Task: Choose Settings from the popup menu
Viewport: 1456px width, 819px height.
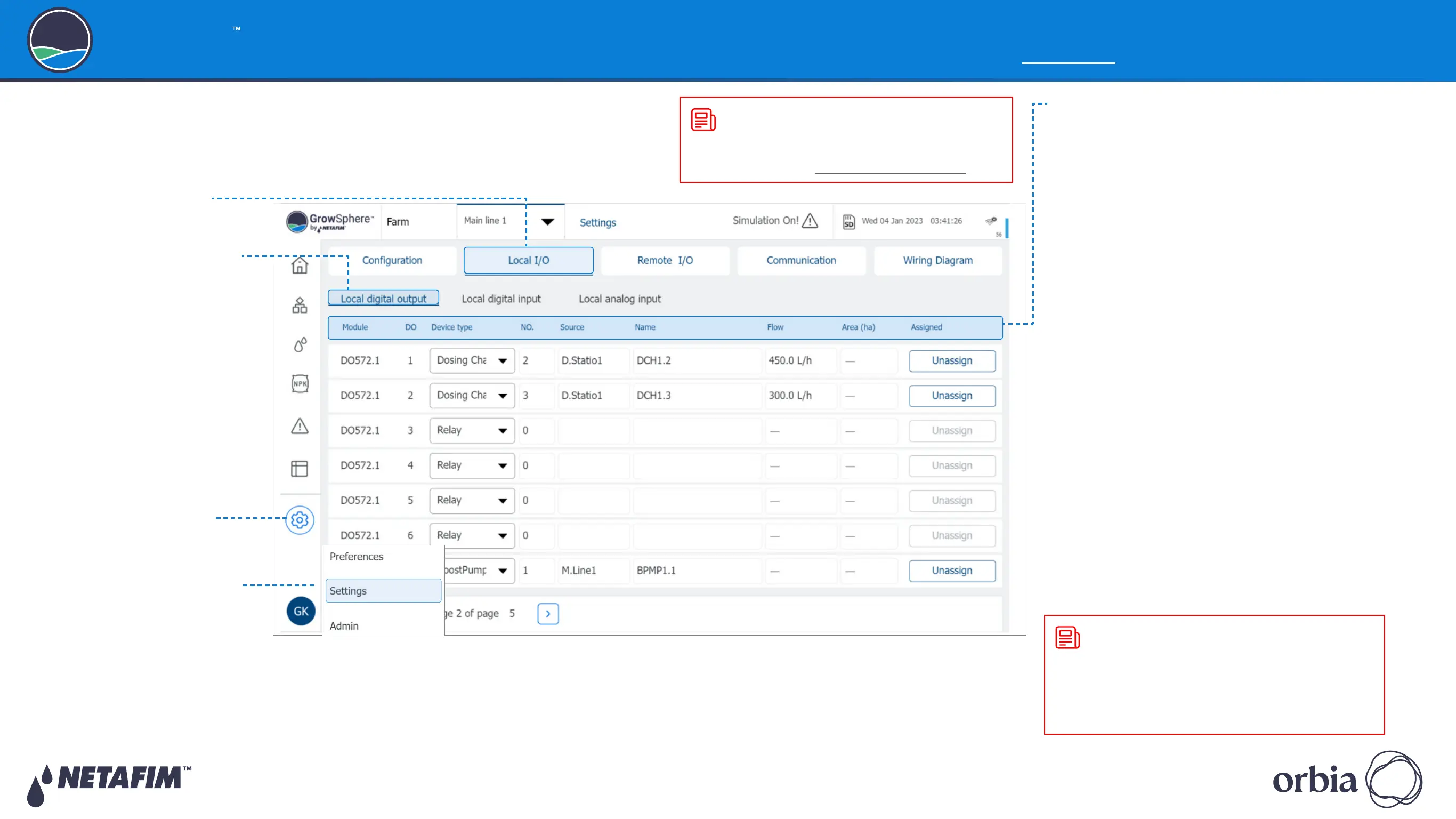Action: click(383, 590)
